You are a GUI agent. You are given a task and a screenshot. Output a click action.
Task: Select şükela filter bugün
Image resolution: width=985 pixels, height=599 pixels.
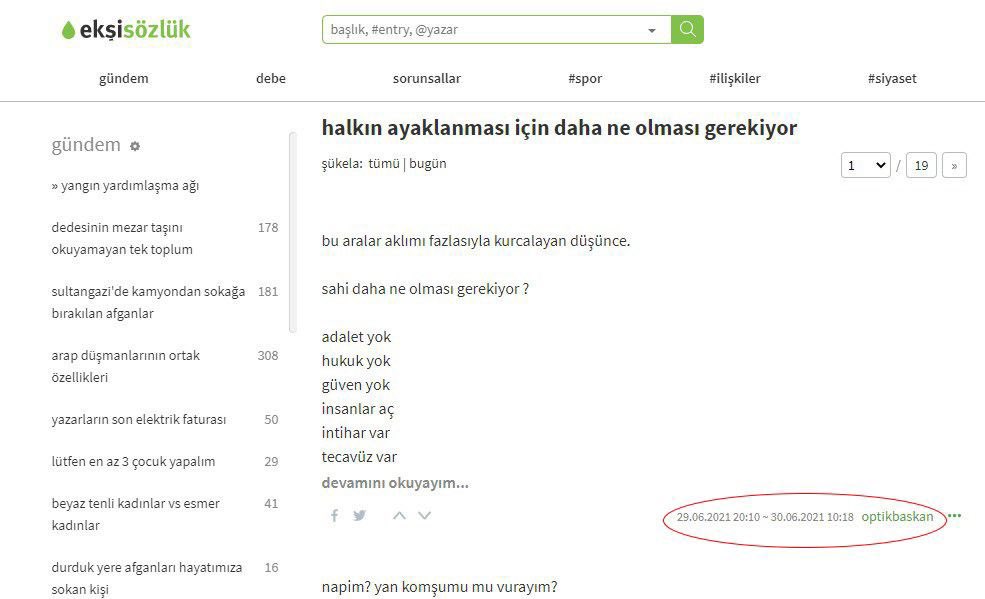click(428, 163)
